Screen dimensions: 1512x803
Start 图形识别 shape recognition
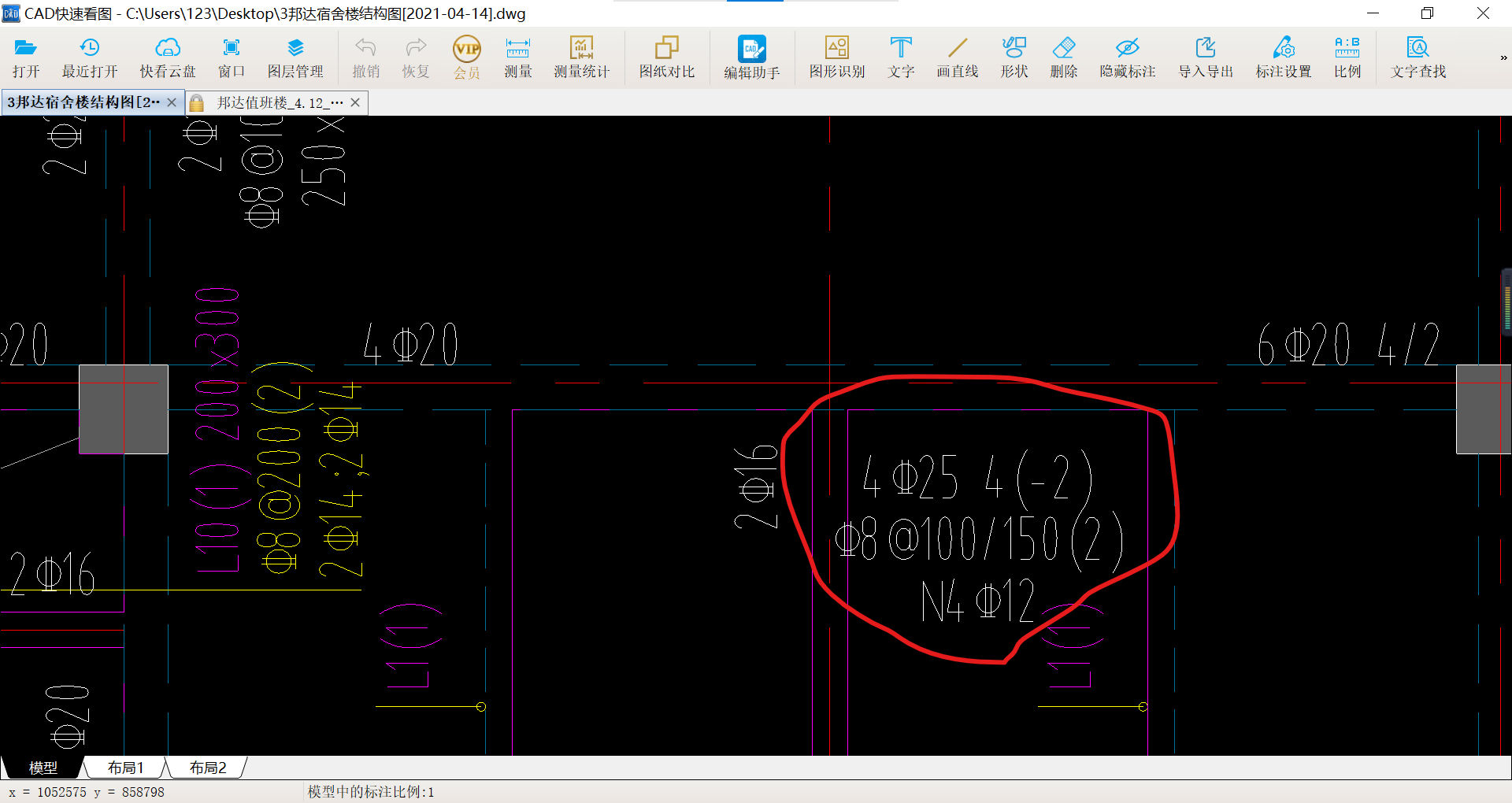[x=837, y=57]
